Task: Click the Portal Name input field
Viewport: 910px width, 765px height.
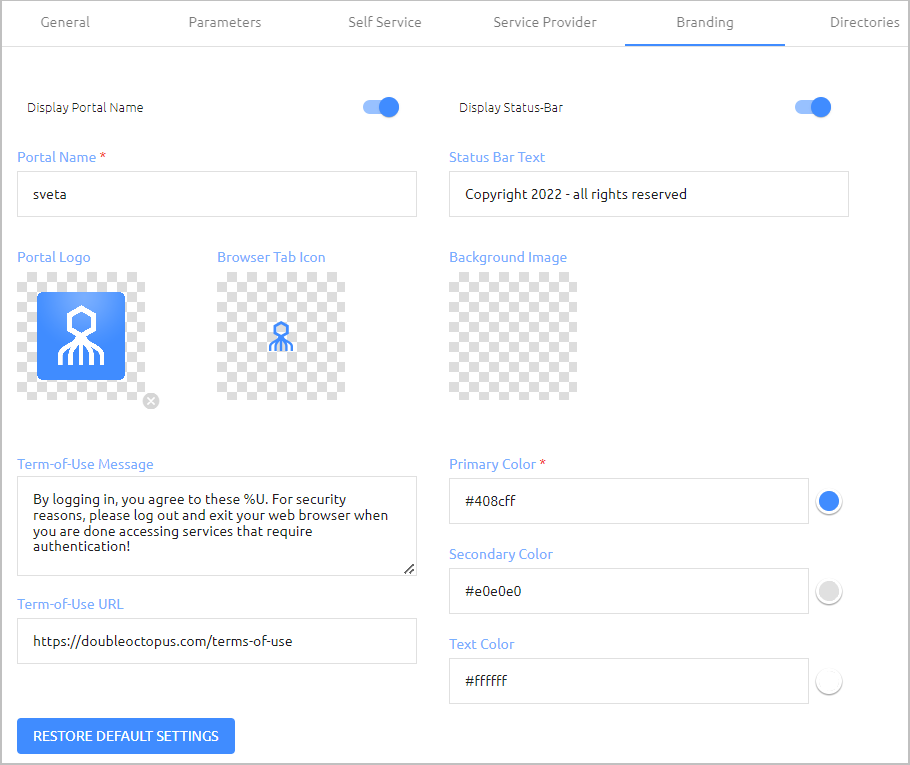Action: pos(216,194)
